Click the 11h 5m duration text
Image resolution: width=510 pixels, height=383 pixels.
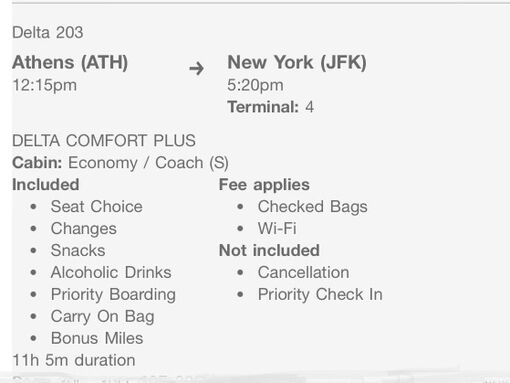74,360
